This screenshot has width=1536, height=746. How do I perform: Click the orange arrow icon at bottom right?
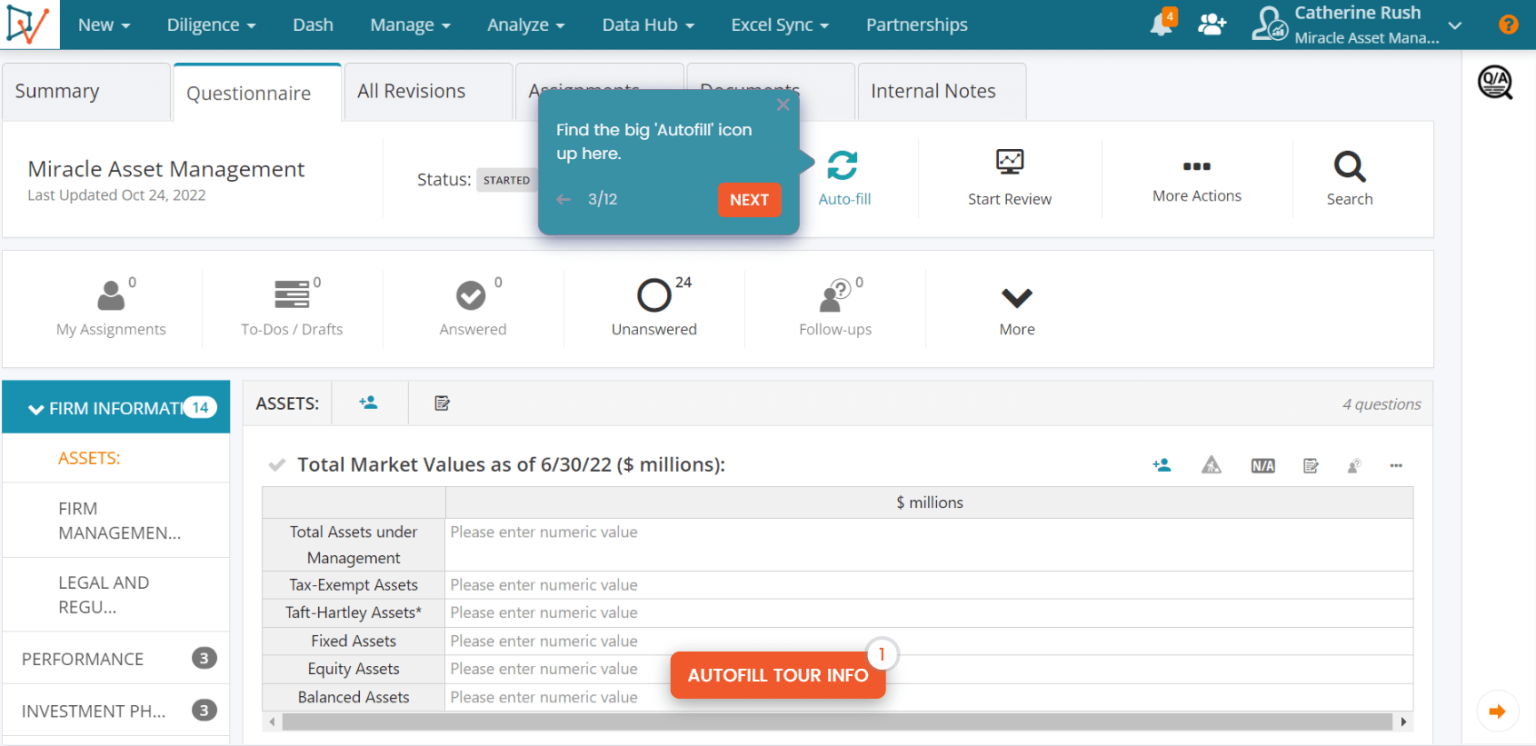(1497, 712)
